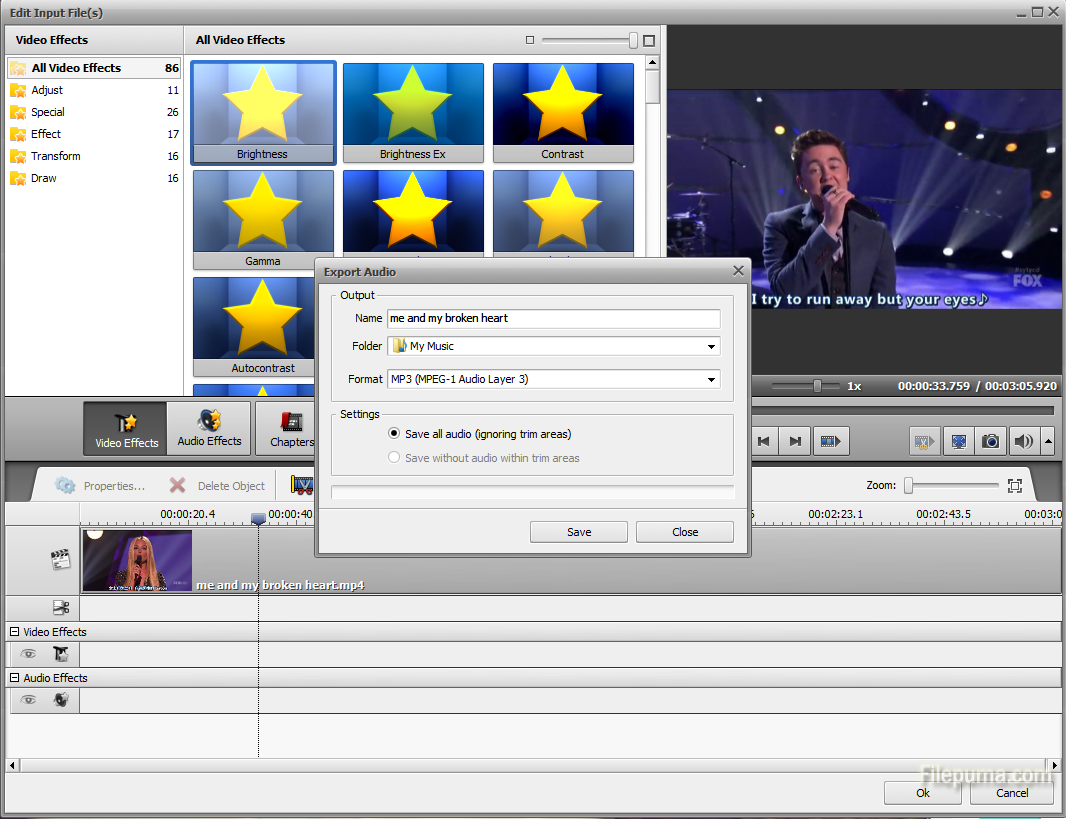This screenshot has height=819, width=1066.
Task: Click the zoom-to-fit timeline icon
Action: [x=1014, y=486]
